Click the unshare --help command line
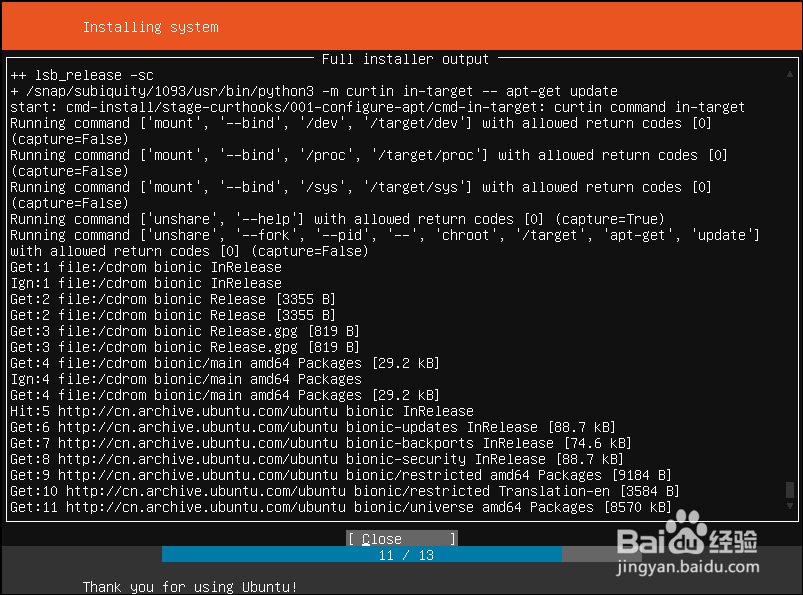Viewport: 803px width, 595px height. 337,219
